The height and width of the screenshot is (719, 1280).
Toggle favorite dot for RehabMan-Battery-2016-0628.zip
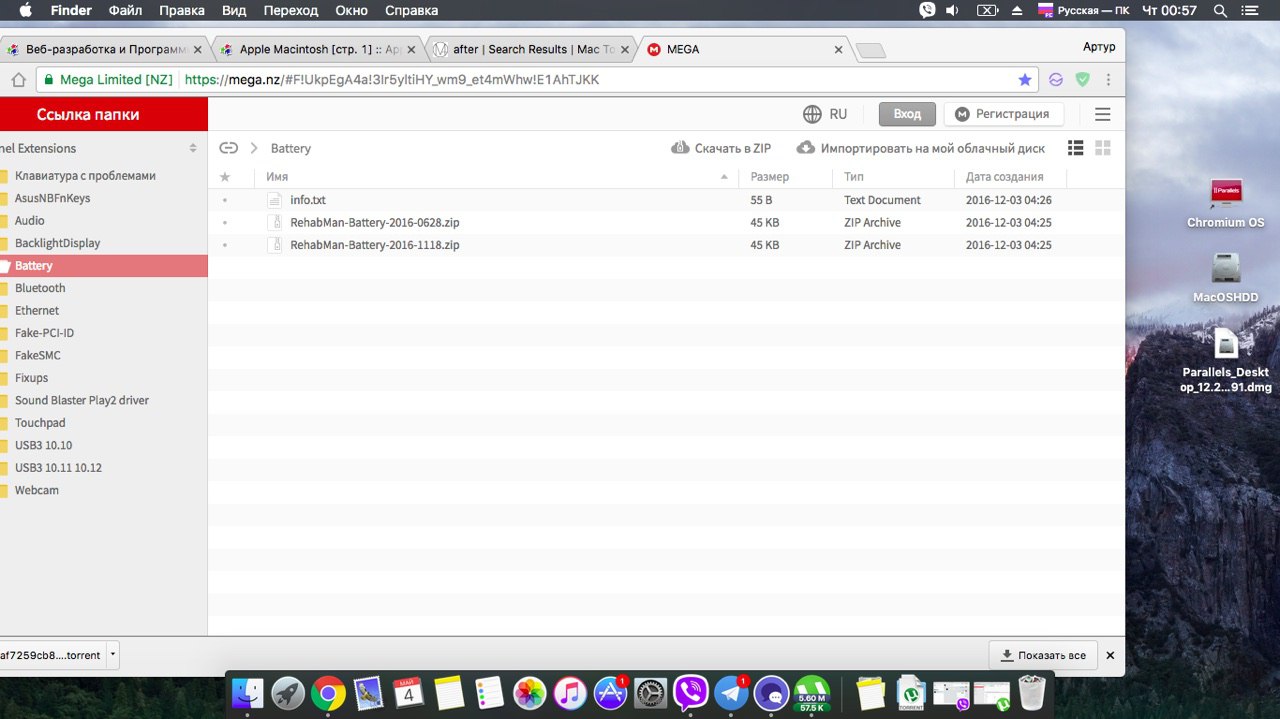tap(224, 223)
